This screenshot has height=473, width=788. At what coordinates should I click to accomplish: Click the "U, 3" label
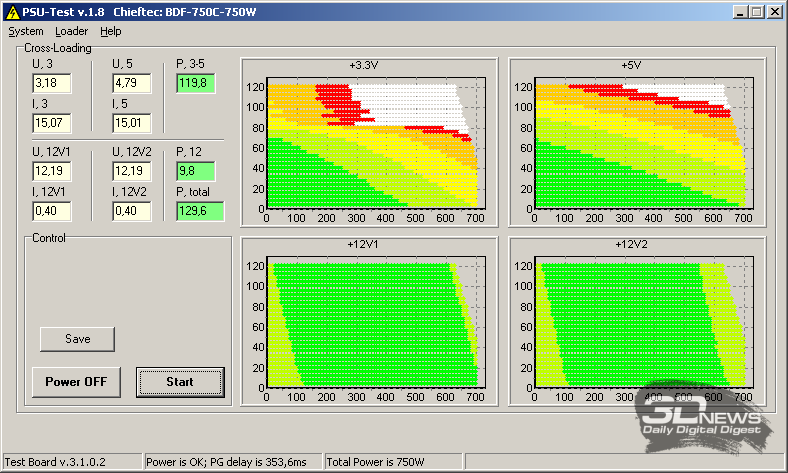pos(42,64)
